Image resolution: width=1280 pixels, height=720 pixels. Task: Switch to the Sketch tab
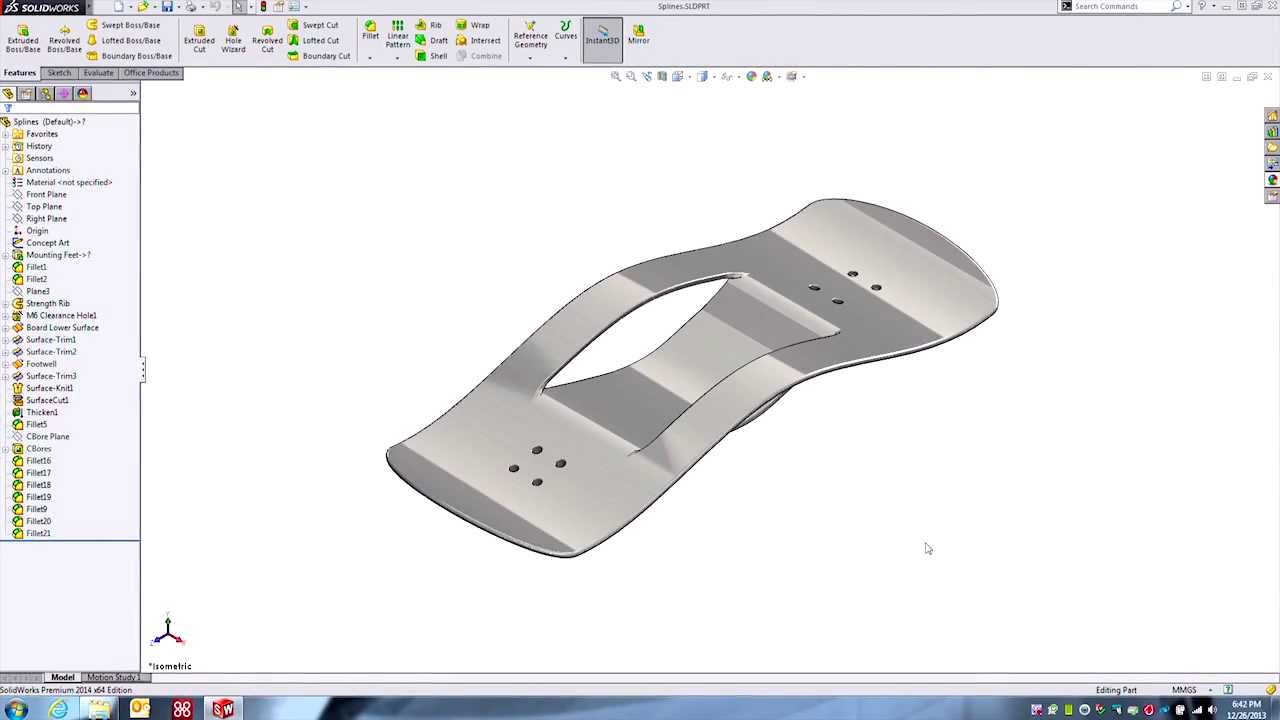click(59, 73)
